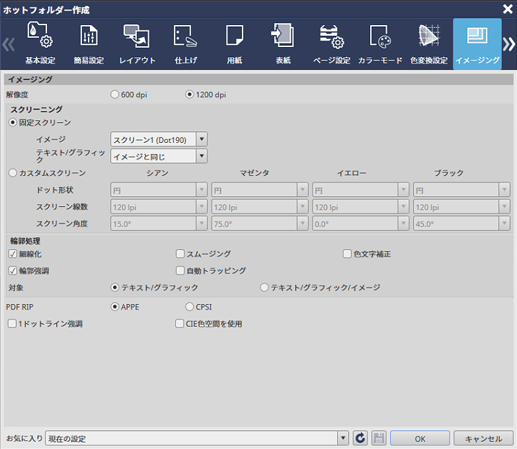Open the カラーモード icon
Screen dimensions: 517x449
click(380, 43)
